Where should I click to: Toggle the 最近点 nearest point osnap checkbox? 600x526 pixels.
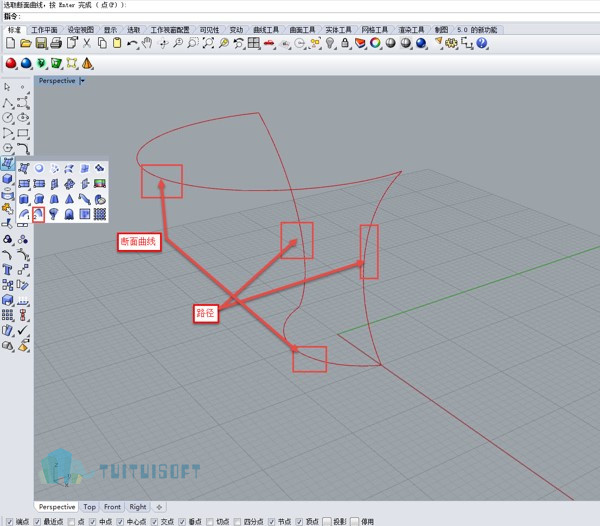click(37, 522)
